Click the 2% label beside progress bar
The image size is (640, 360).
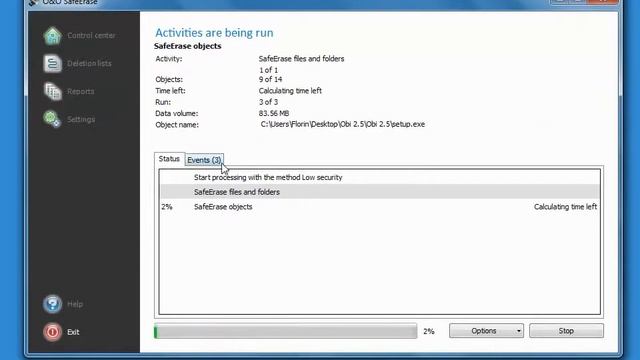(429, 331)
